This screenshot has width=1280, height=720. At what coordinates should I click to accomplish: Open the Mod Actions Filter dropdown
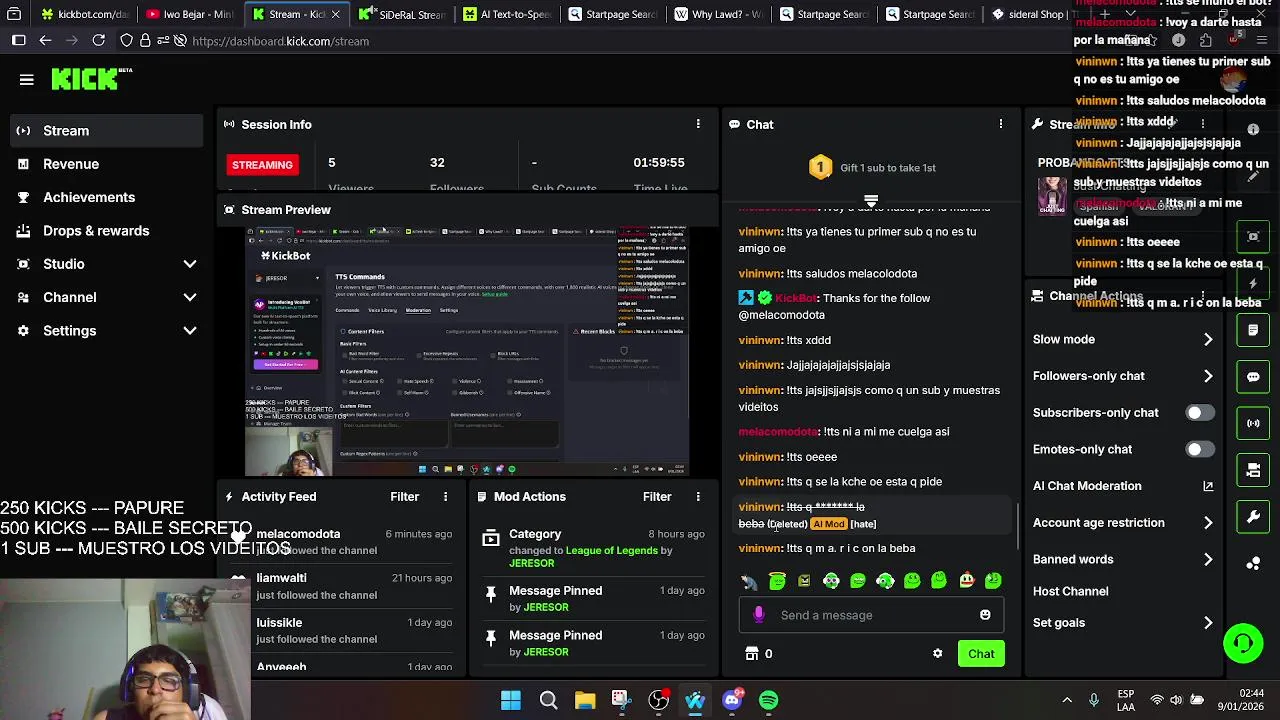coord(657,497)
